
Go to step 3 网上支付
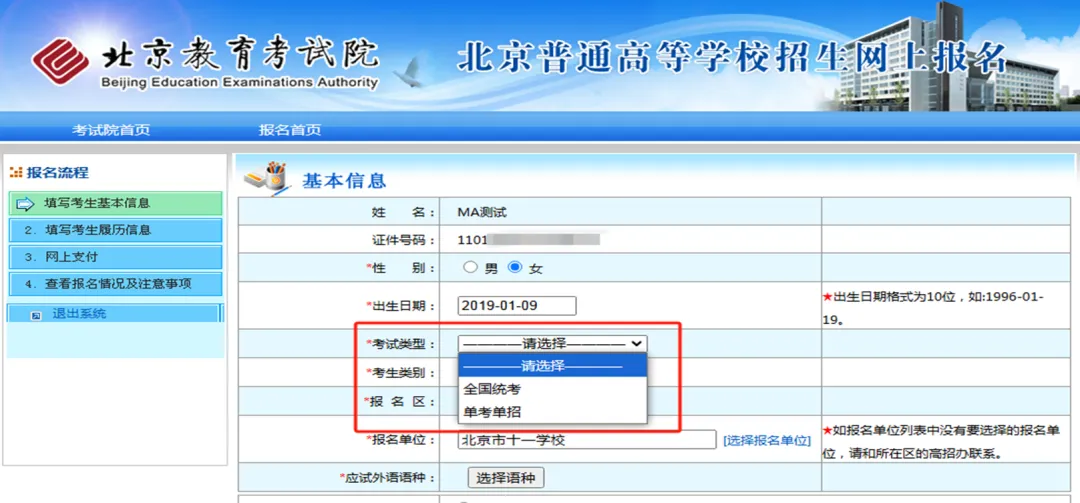(116, 257)
